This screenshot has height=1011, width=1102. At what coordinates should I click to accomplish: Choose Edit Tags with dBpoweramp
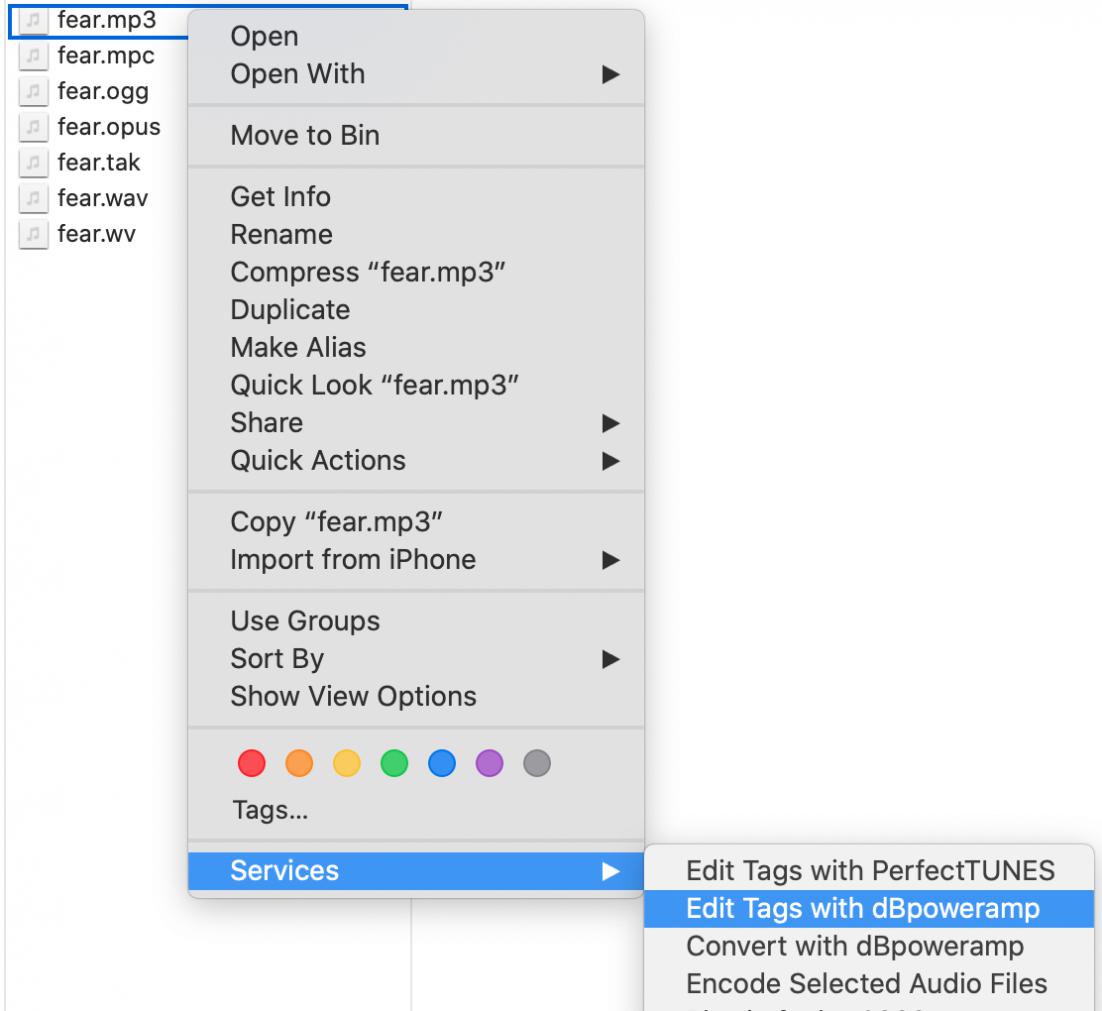tap(862, 908)
